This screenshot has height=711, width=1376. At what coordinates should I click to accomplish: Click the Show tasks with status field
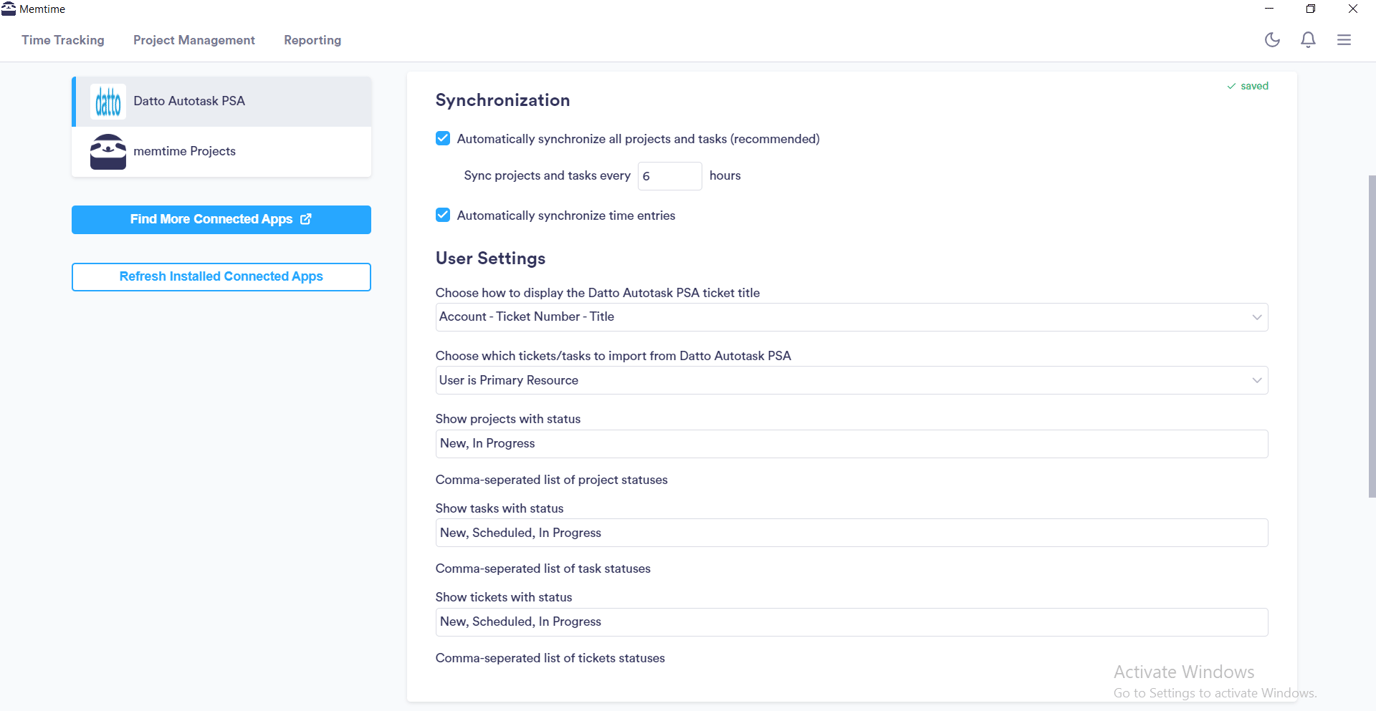tap(851, 532)
